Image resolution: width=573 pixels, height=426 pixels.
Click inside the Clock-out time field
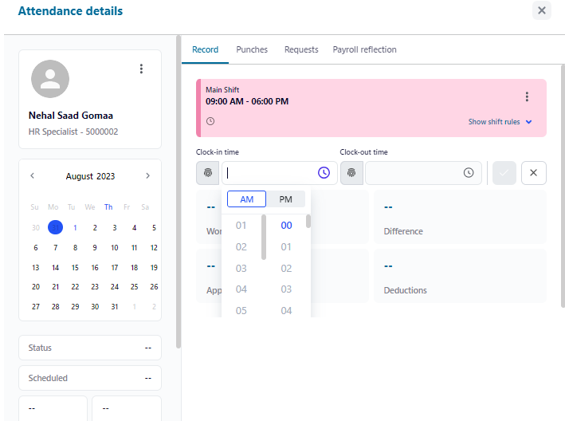click(x=414, y=173)
